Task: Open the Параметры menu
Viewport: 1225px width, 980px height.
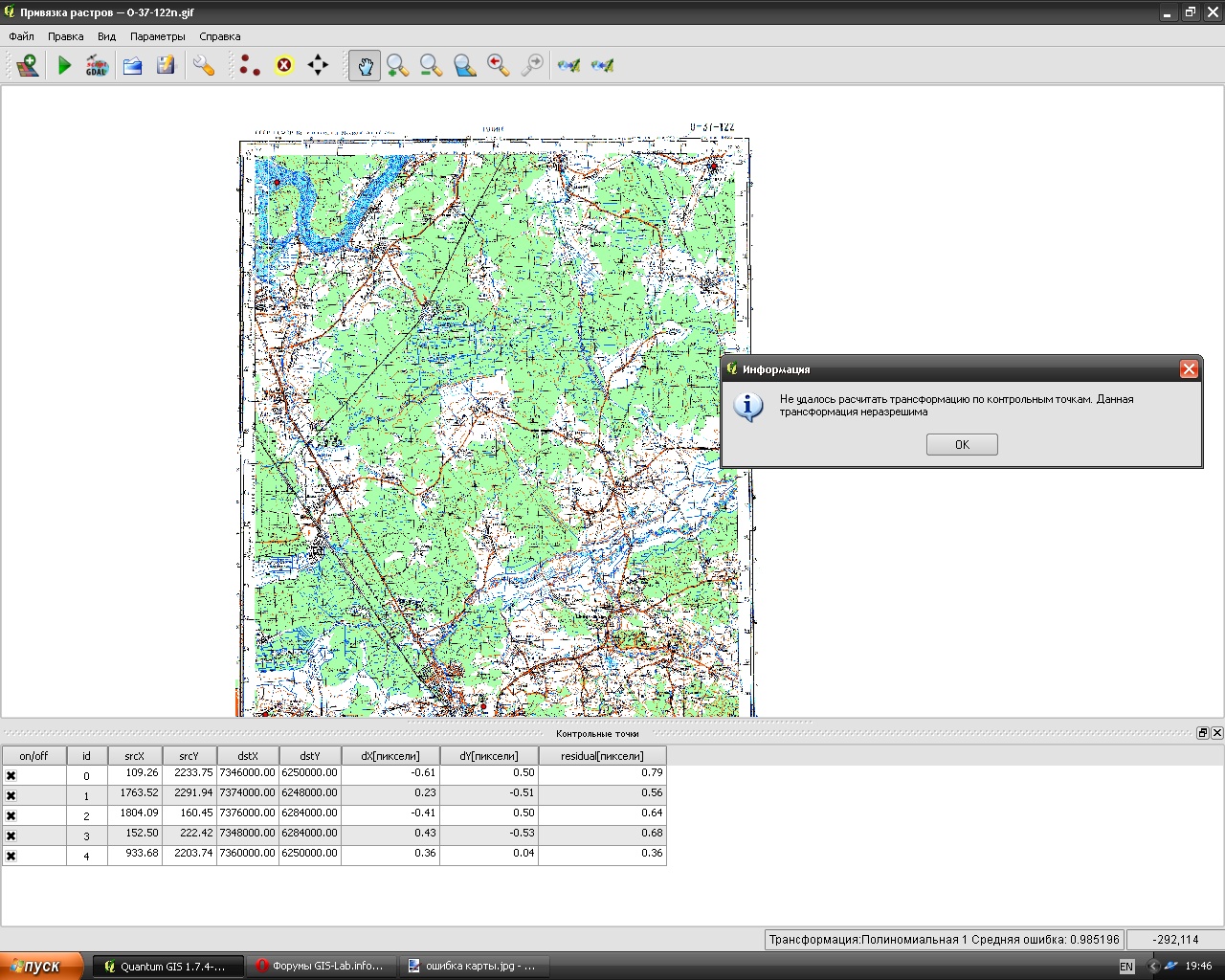Action: 157,36
